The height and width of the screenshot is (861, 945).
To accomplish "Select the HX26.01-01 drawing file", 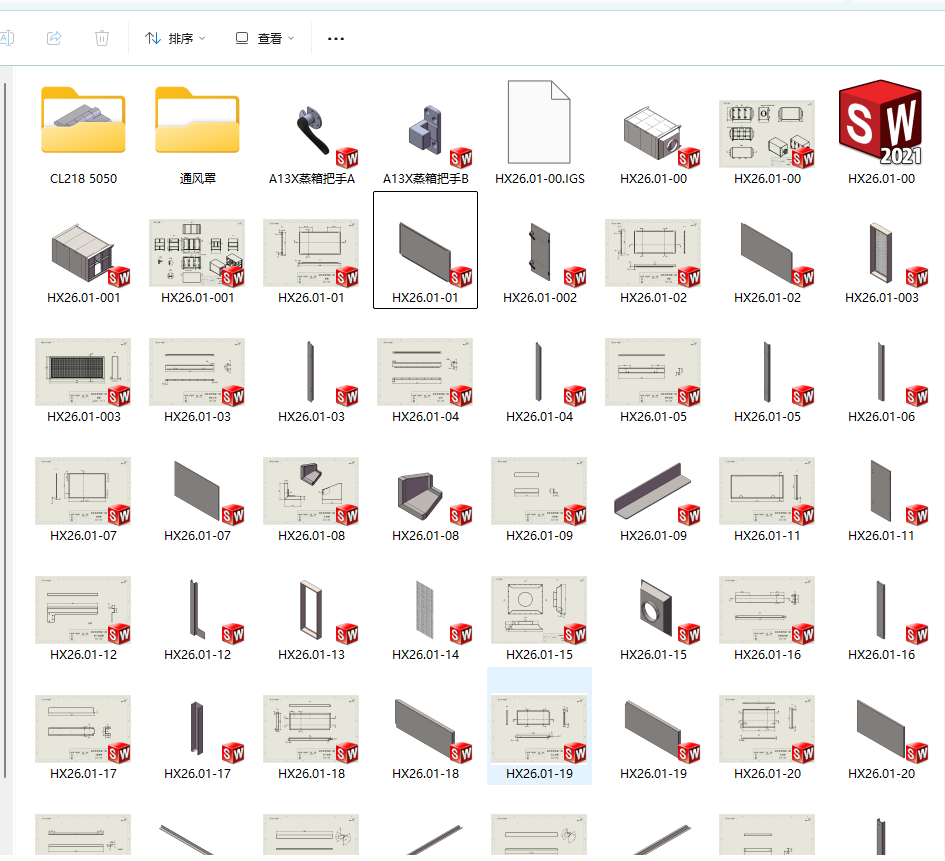I will tap(312, 252).
